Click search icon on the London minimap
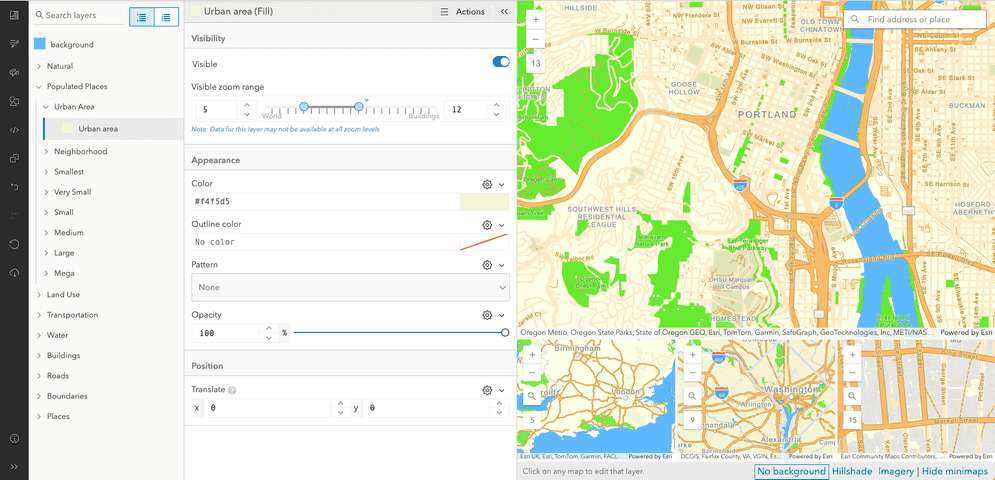 pyautogui.click(x=532, y=396)
